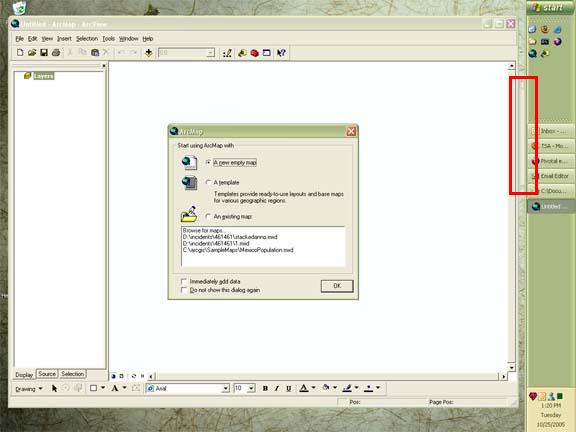Open the font color picker arrow
This screenshot has width=576, height=432.
(313, 388)
